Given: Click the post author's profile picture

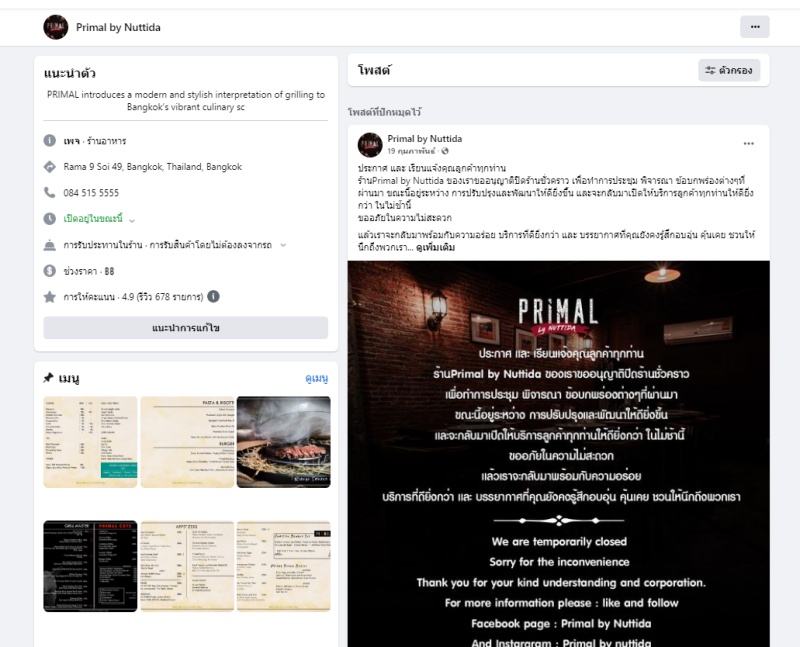Looking at the screenshot, I should pyautogui.click(x=370, y=145).
